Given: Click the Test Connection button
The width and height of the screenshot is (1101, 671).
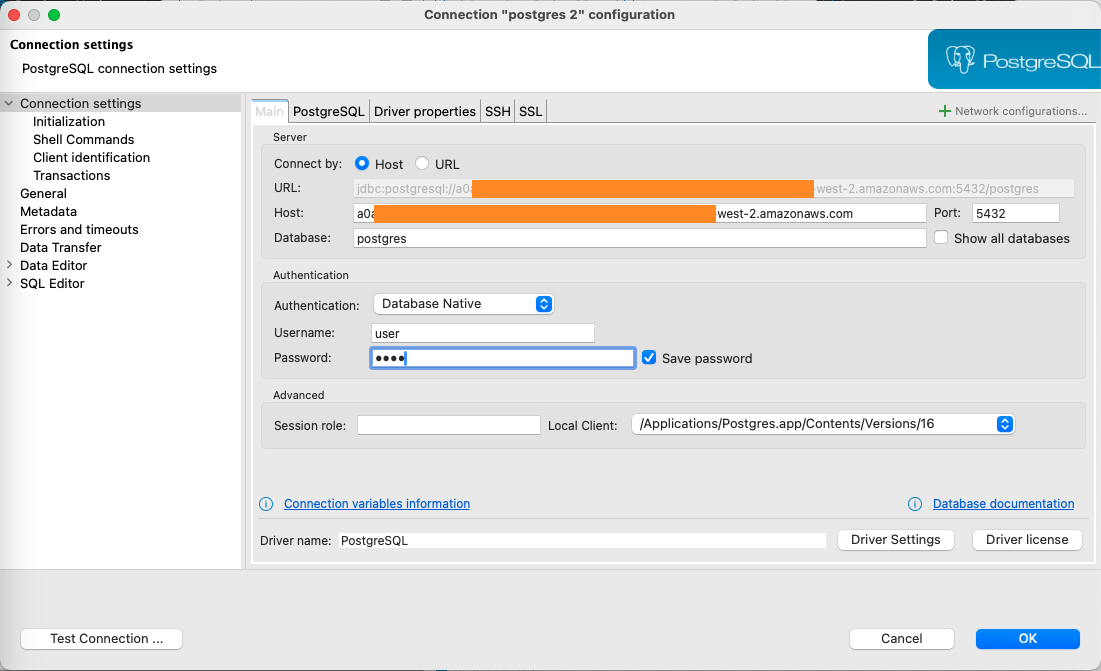Looking at the screenshot, I should click(x=101, y=639).
